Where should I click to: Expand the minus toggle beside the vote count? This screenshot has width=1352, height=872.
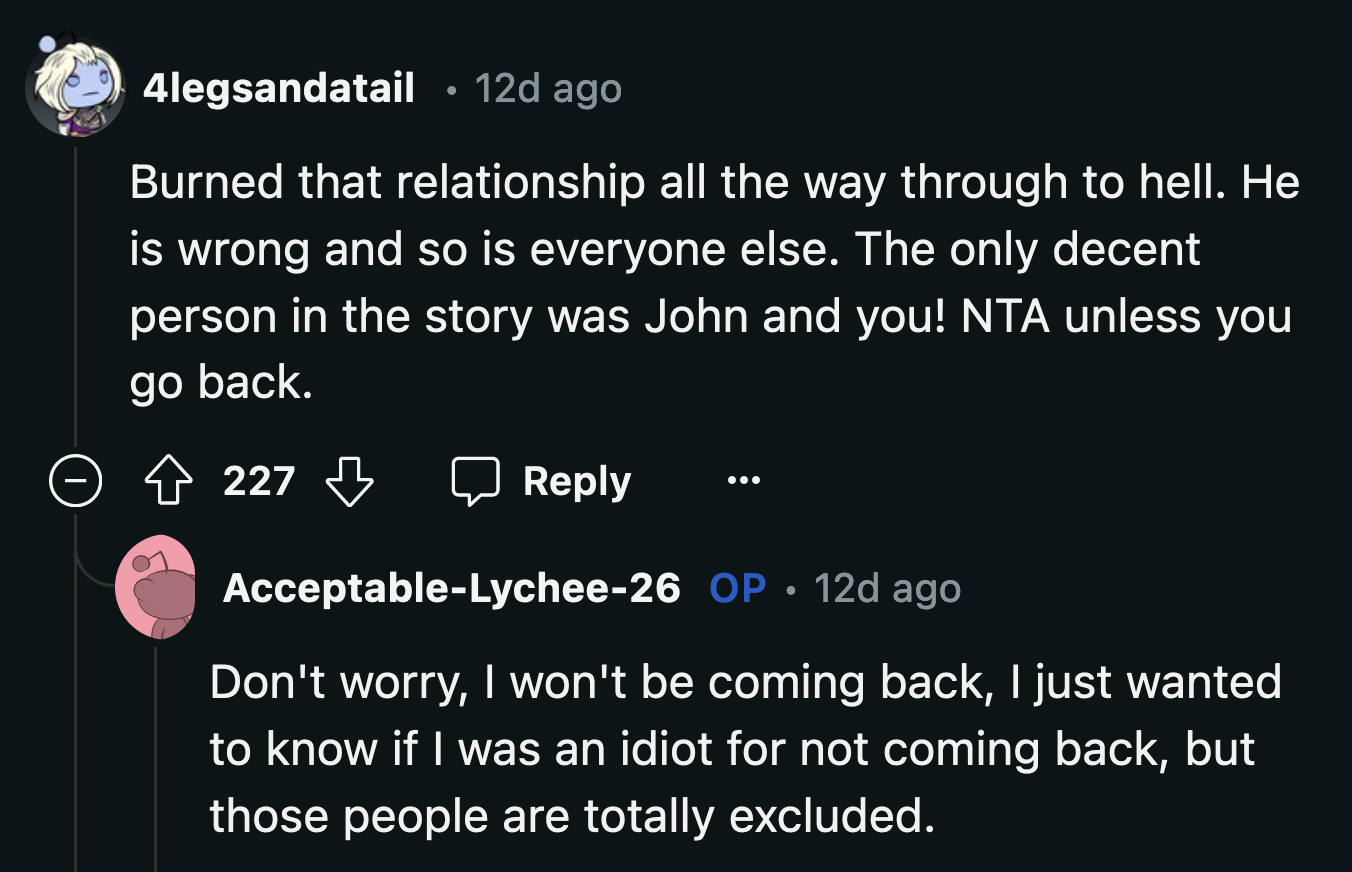point(75,480)
